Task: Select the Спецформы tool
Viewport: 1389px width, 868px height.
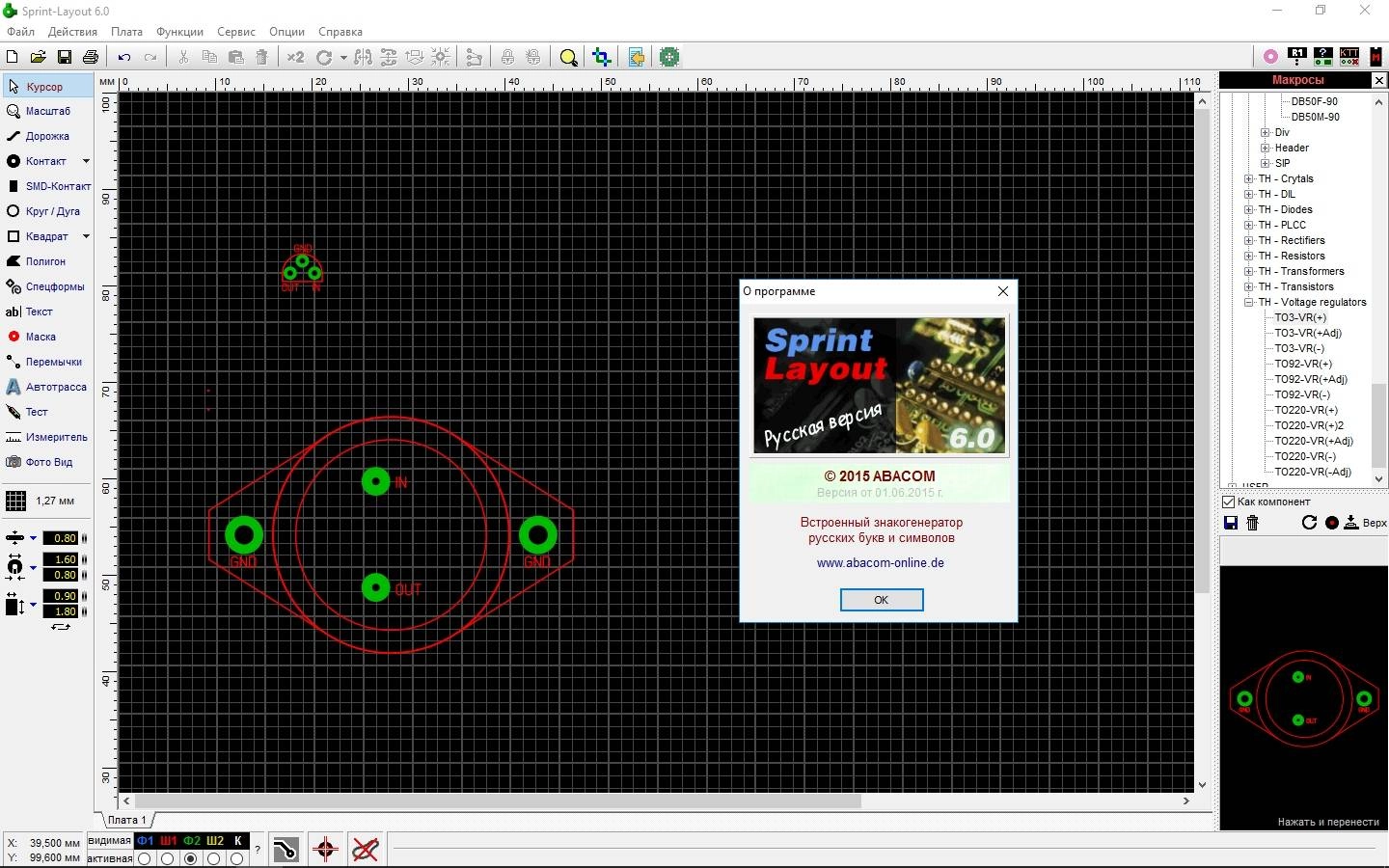Action: coord(48,286)
